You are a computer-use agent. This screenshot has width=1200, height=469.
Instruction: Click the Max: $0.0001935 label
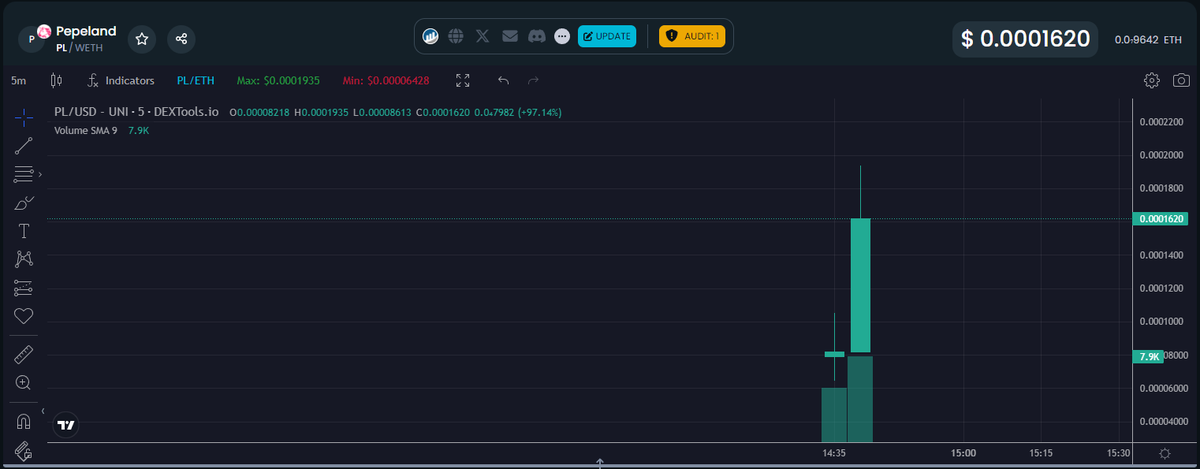click(278, 80)
